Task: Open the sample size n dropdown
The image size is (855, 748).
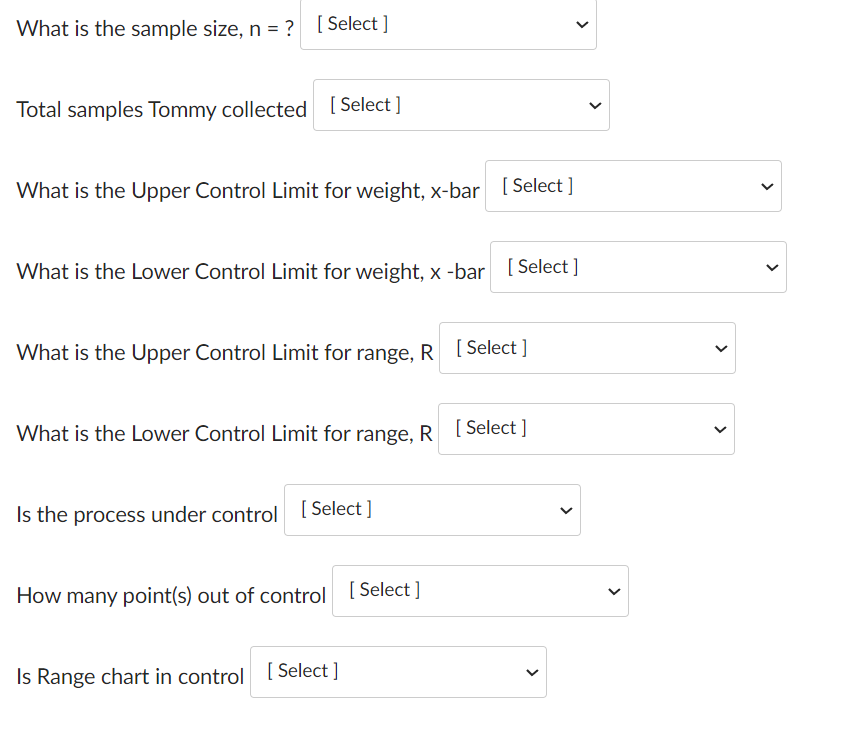Action: click(x=448, y=25)
